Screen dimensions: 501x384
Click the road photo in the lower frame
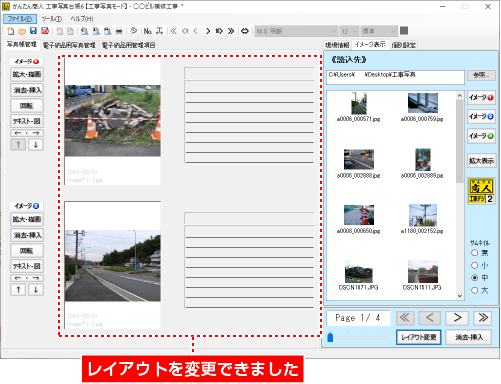[113, 266]
